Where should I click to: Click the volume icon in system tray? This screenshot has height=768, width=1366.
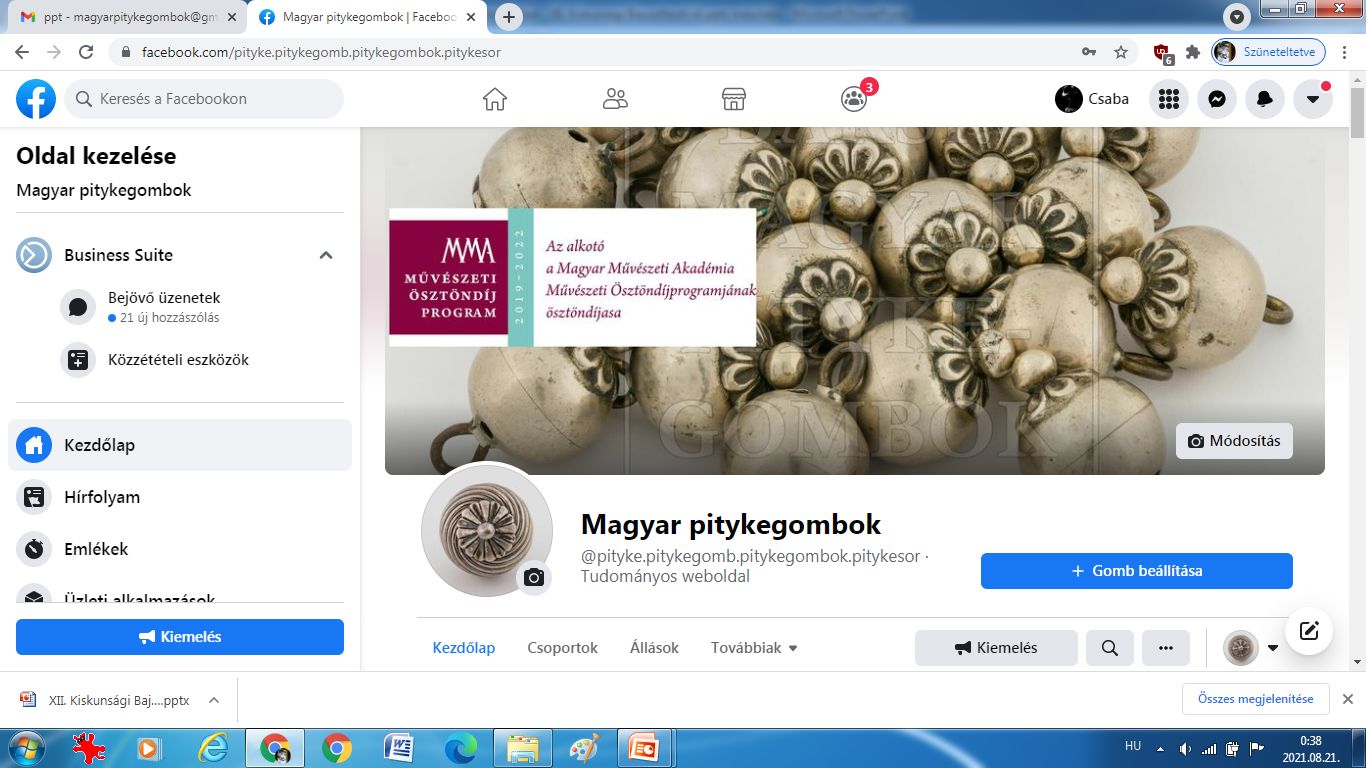(x=1186, y=748)
